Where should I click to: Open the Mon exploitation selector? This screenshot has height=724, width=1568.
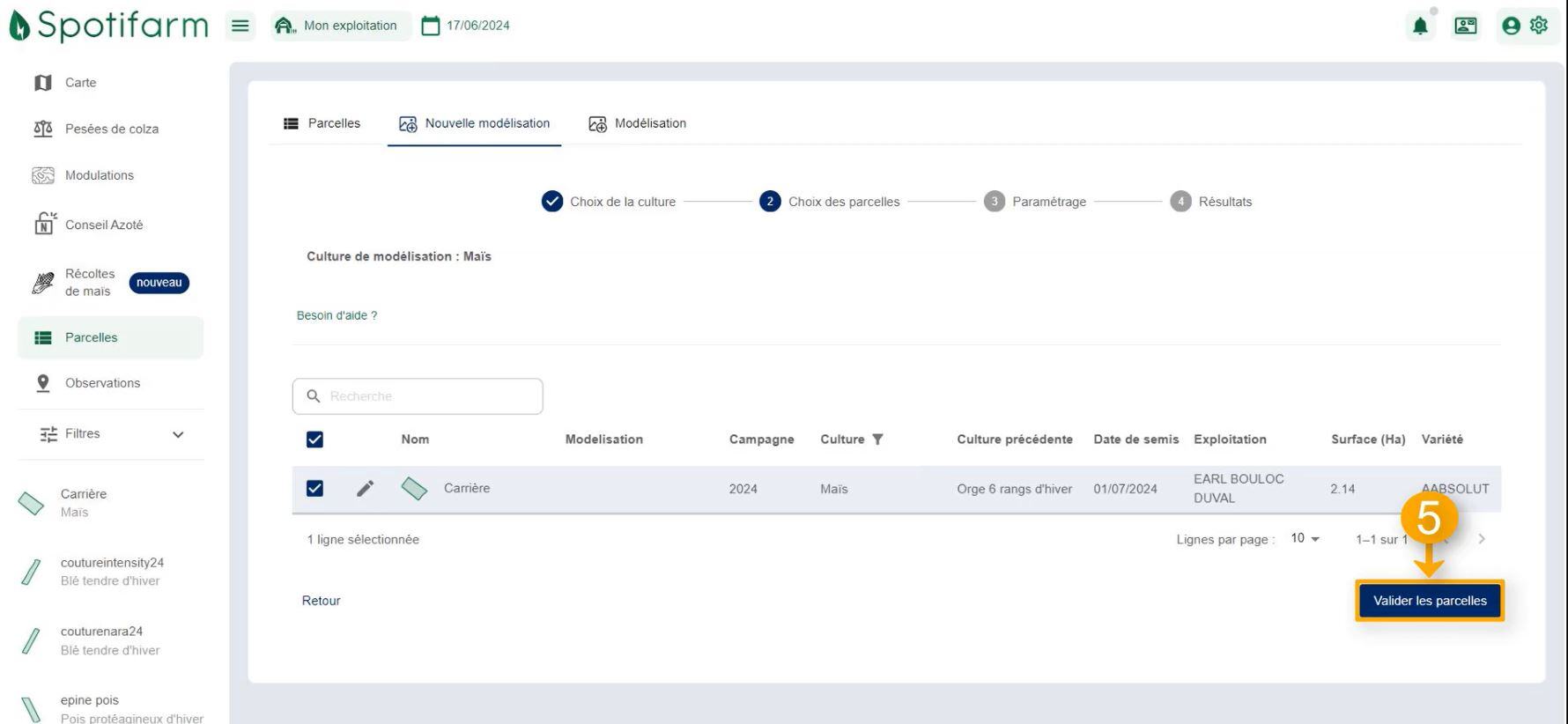click(339, 26)
